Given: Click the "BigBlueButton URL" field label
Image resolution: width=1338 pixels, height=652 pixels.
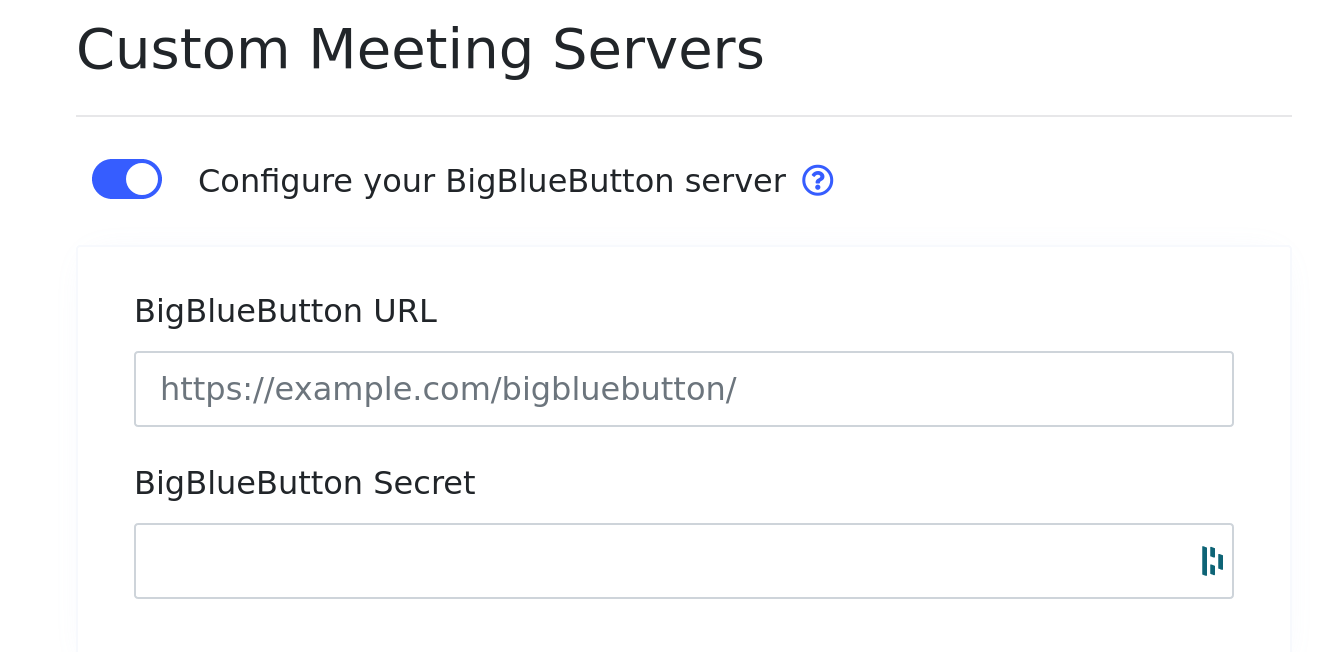Looking at the screenshot, I should pos(285,311).
